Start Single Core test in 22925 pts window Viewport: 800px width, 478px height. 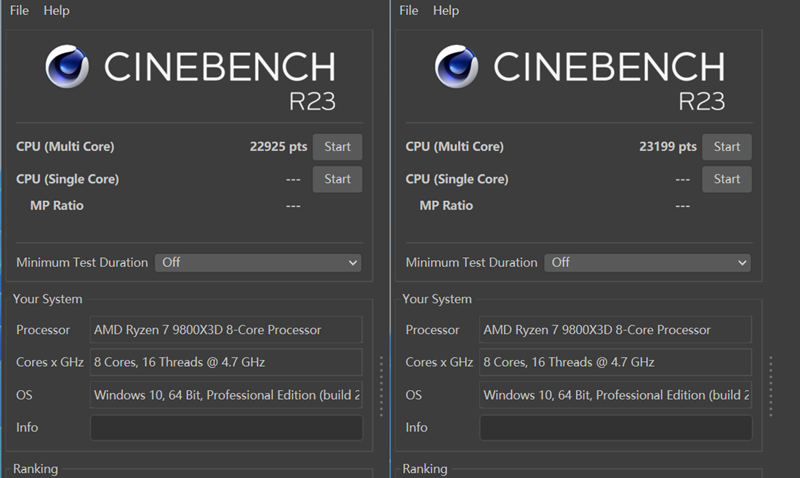[x=337, y=179]
